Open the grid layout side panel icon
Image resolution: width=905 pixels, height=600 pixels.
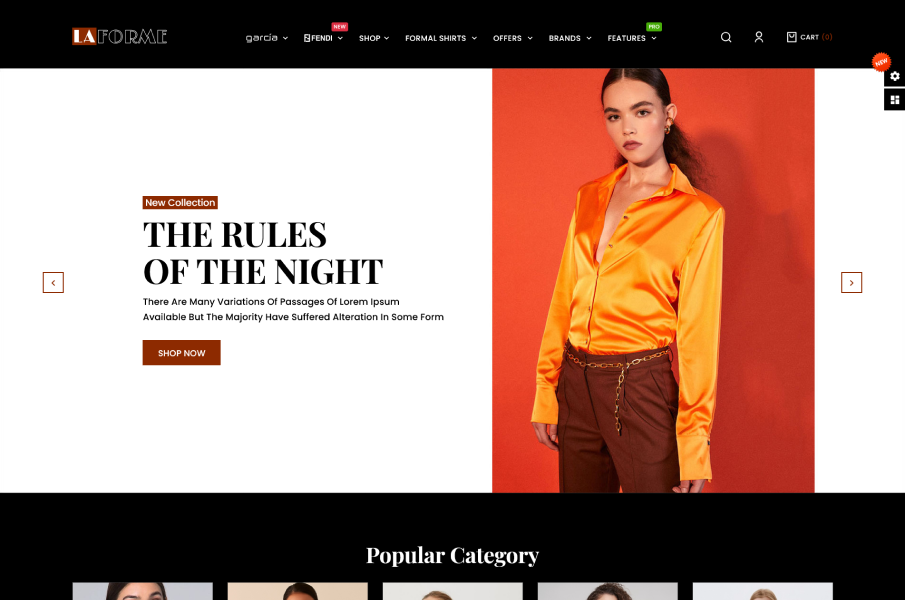tap(895, 100)
